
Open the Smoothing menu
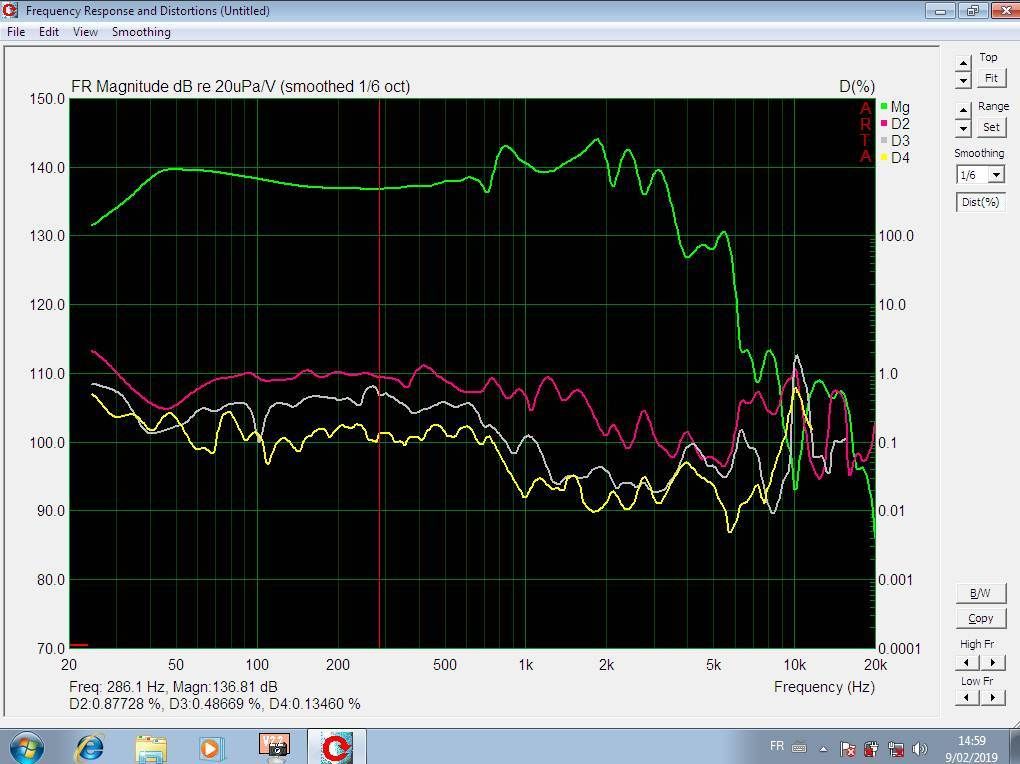point(141,32)
